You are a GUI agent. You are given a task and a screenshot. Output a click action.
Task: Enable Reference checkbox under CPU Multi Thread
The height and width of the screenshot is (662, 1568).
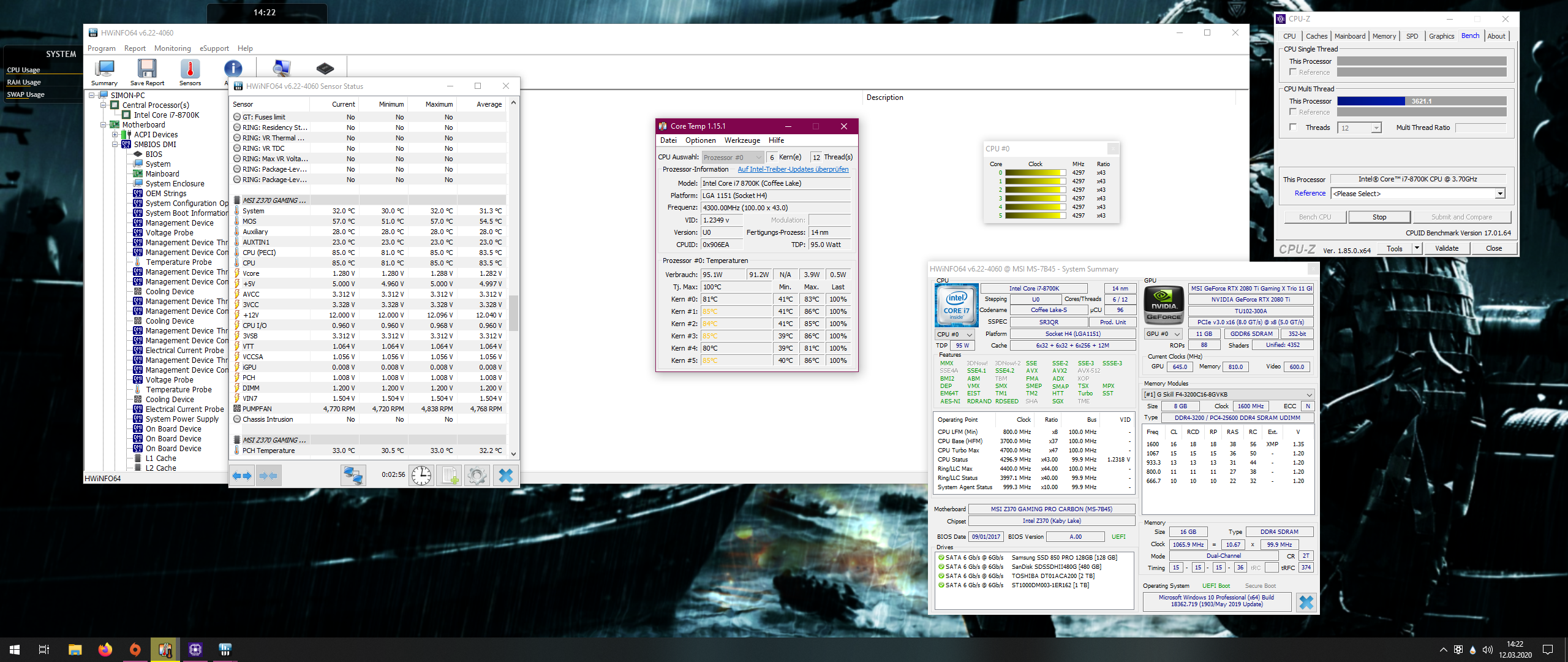coord(1293,112)
